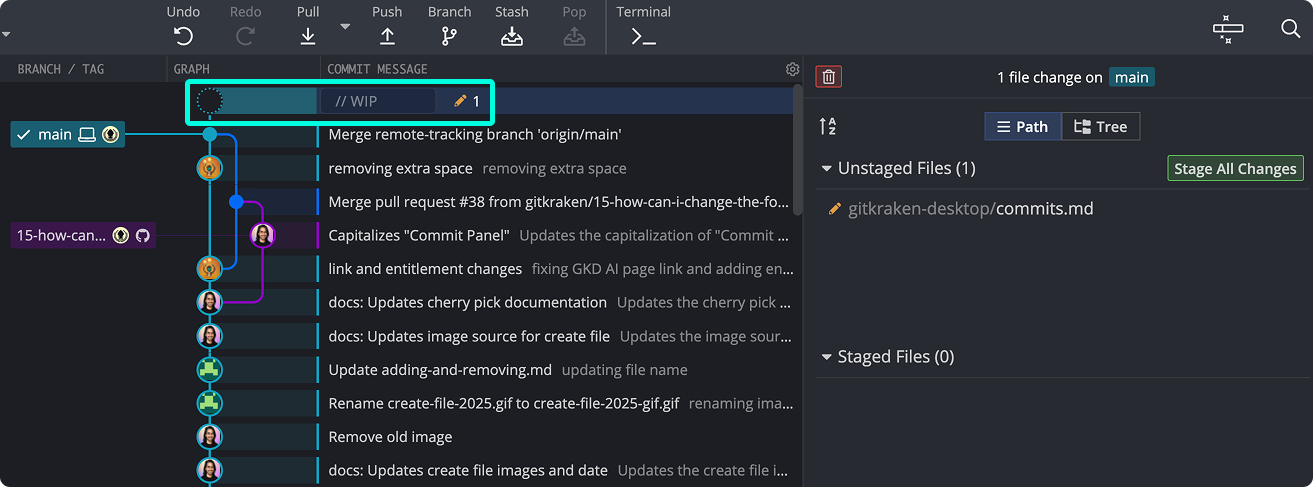
Task: Open graph column settings gear
Action: [792, 69]
